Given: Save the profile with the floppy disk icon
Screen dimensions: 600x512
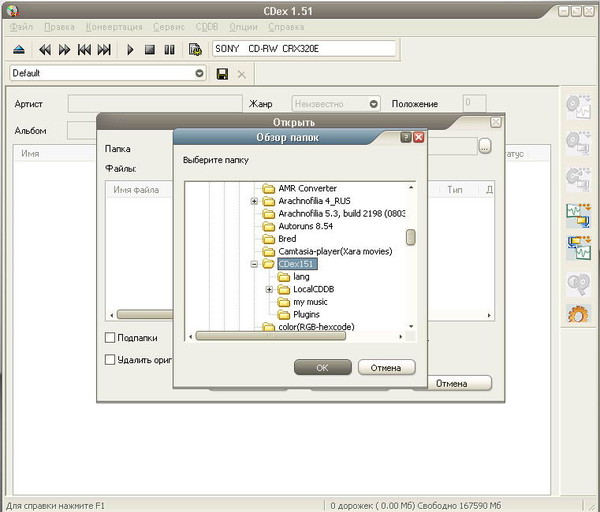Looking at the screenshot, I should (x=222, y=74).
